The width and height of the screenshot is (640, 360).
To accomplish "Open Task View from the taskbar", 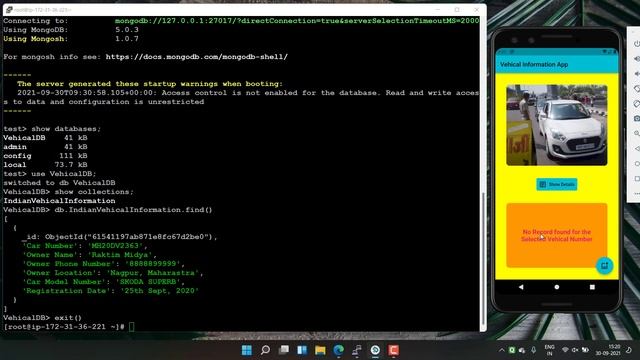I will pyautogui.click(x=284, y=350).
